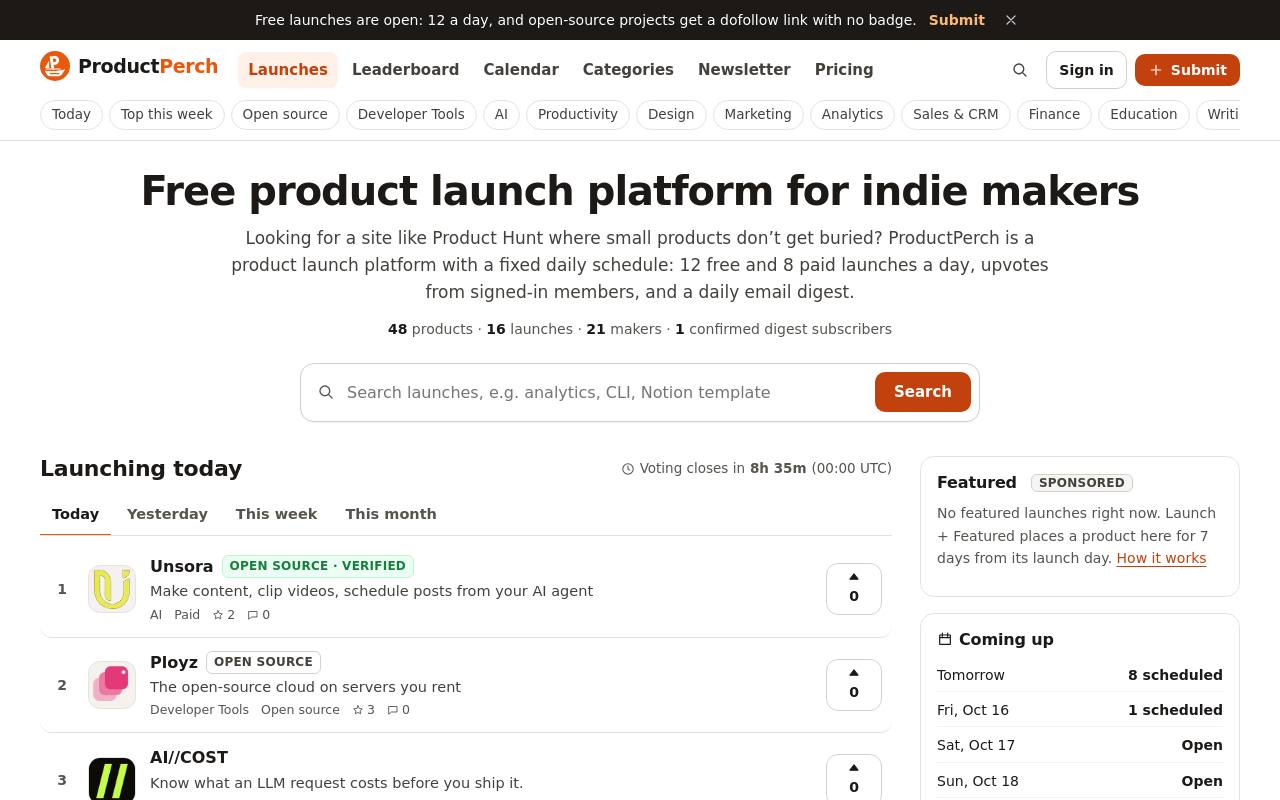Switch to the Yesterday tab
The width and height of the screenshot is (1280, 800).
click(x=167, y=514)
